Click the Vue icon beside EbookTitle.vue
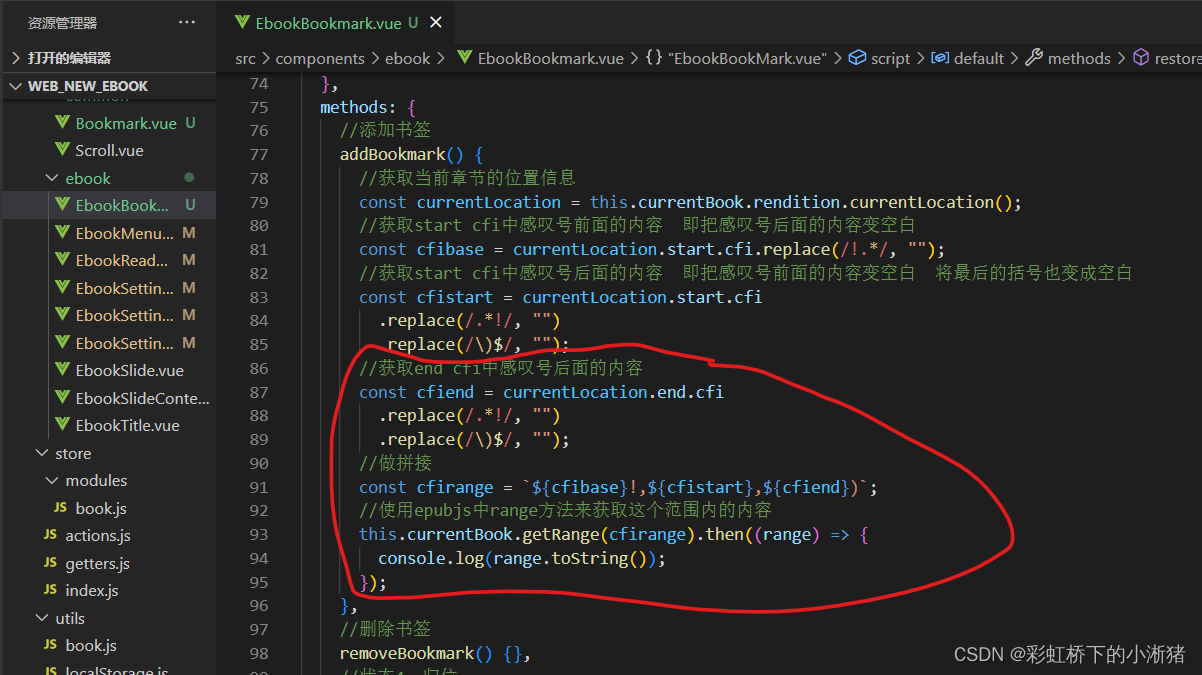This screenshot has width=1202, height=675. 60,425
